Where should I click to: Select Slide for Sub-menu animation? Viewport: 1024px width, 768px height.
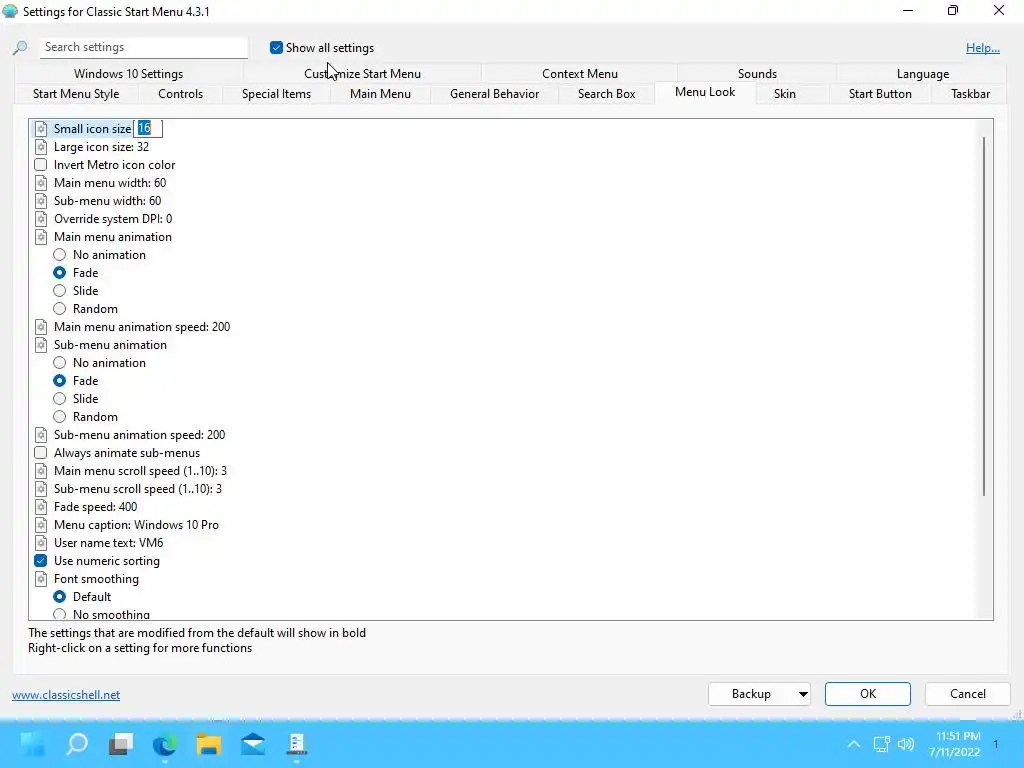tap(59, 399)
